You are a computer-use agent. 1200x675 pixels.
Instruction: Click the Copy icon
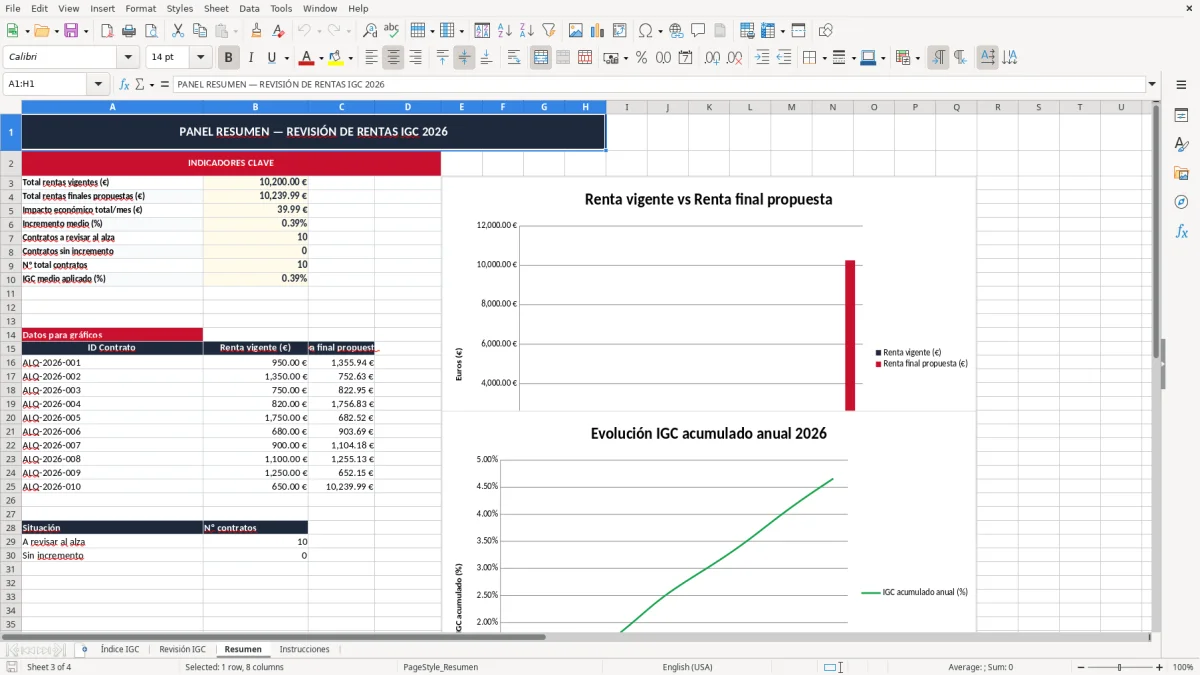point(199,31)
